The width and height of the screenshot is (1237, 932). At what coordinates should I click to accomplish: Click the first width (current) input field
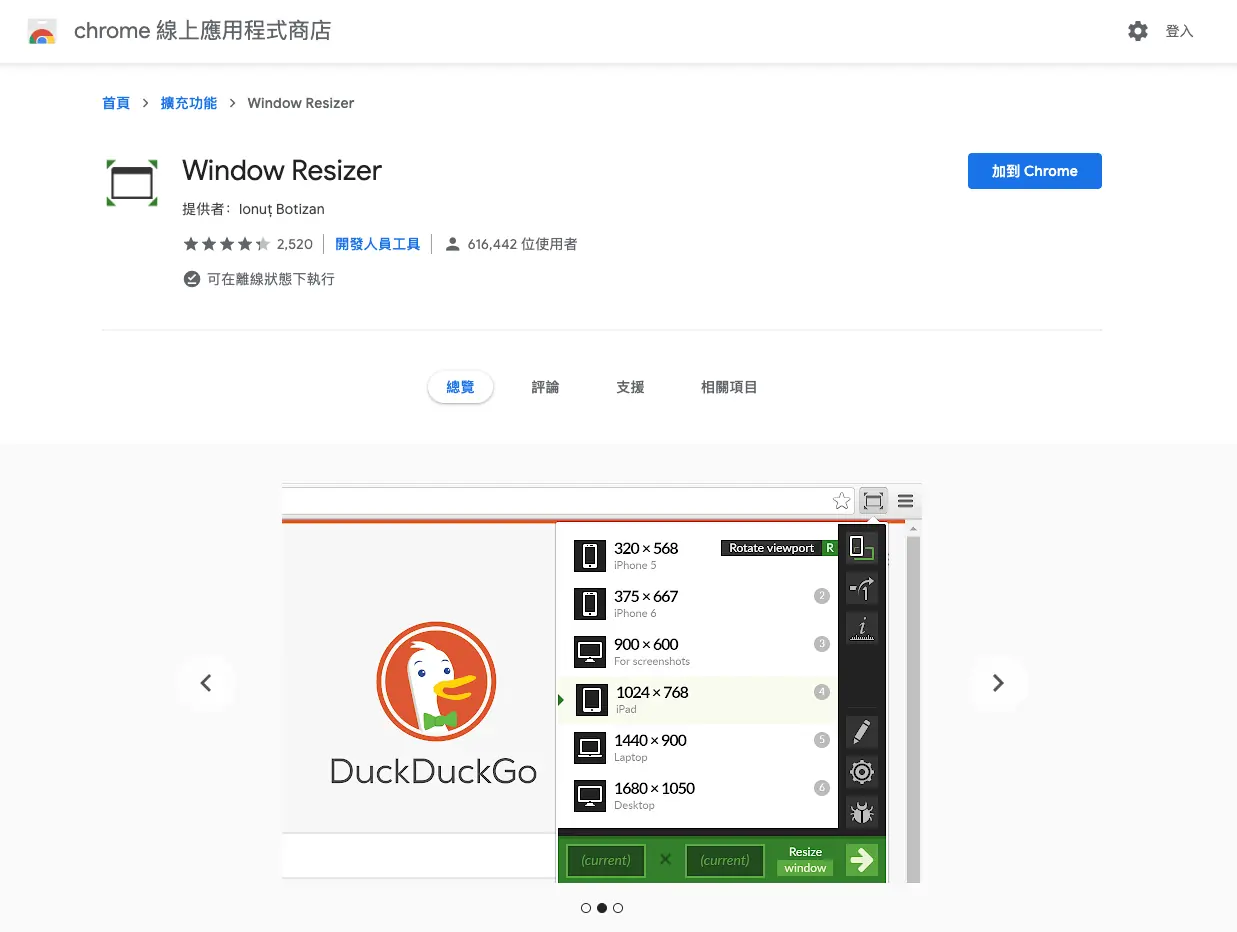[606, 860]
